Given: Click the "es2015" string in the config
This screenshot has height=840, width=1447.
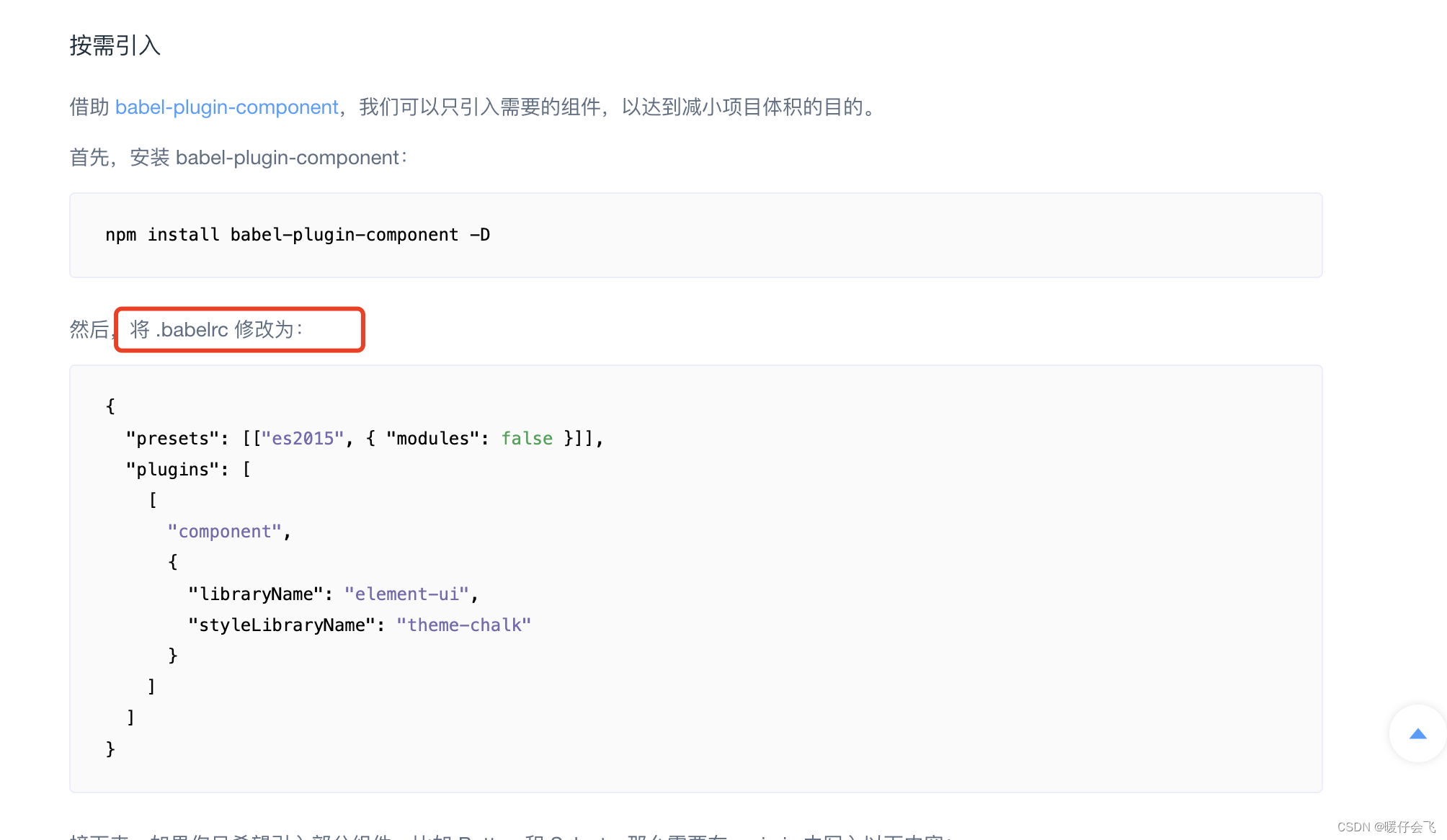Looking at the screenshot, I should [x=303, y=438].
